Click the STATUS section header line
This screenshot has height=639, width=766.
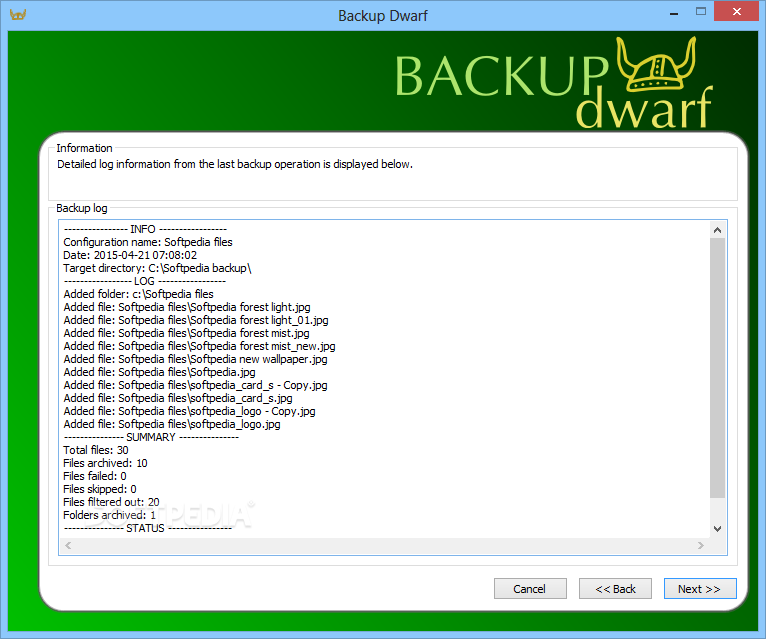tap(148, 528)
